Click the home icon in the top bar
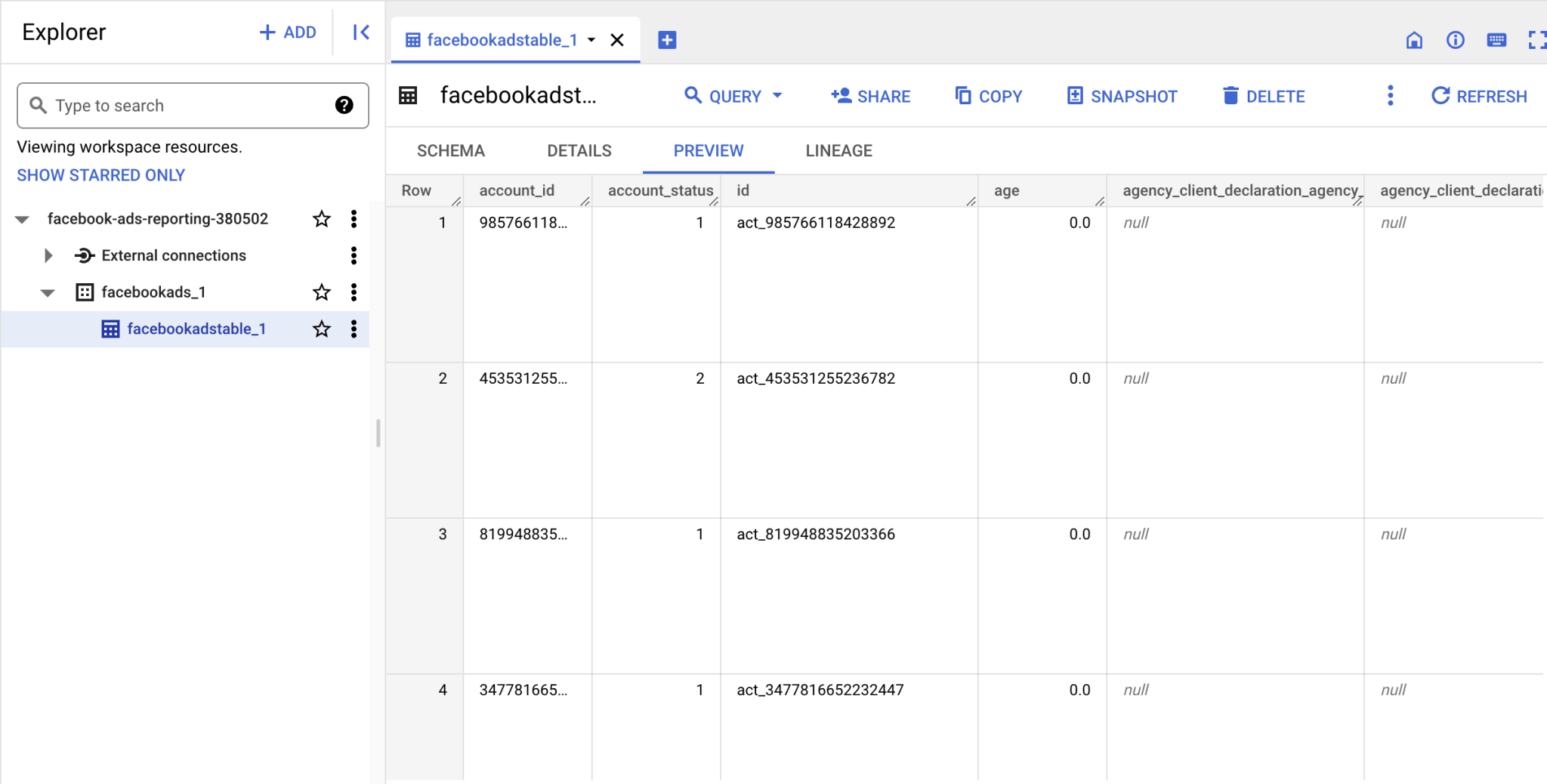1547x784 pixels. (1416, 40)
